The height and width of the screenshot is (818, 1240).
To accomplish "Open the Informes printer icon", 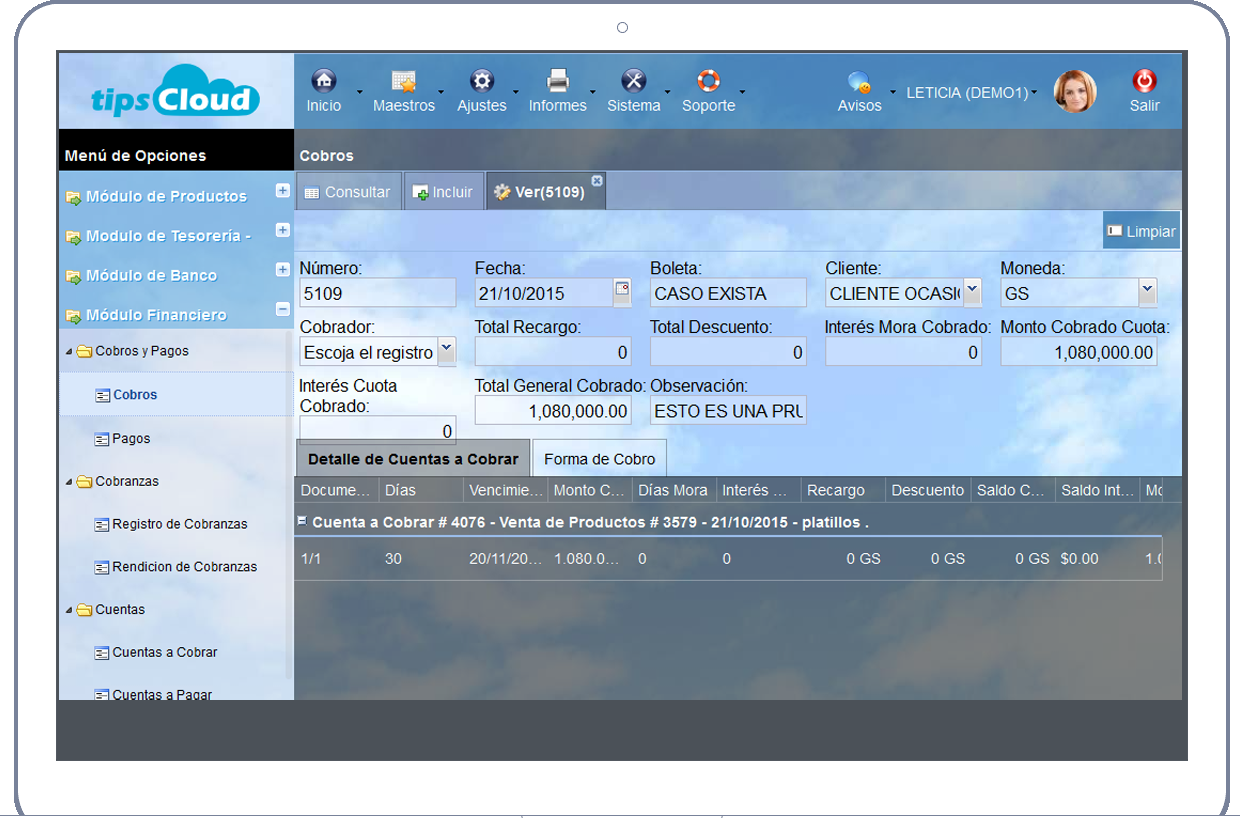I will (x=557, y=82).
